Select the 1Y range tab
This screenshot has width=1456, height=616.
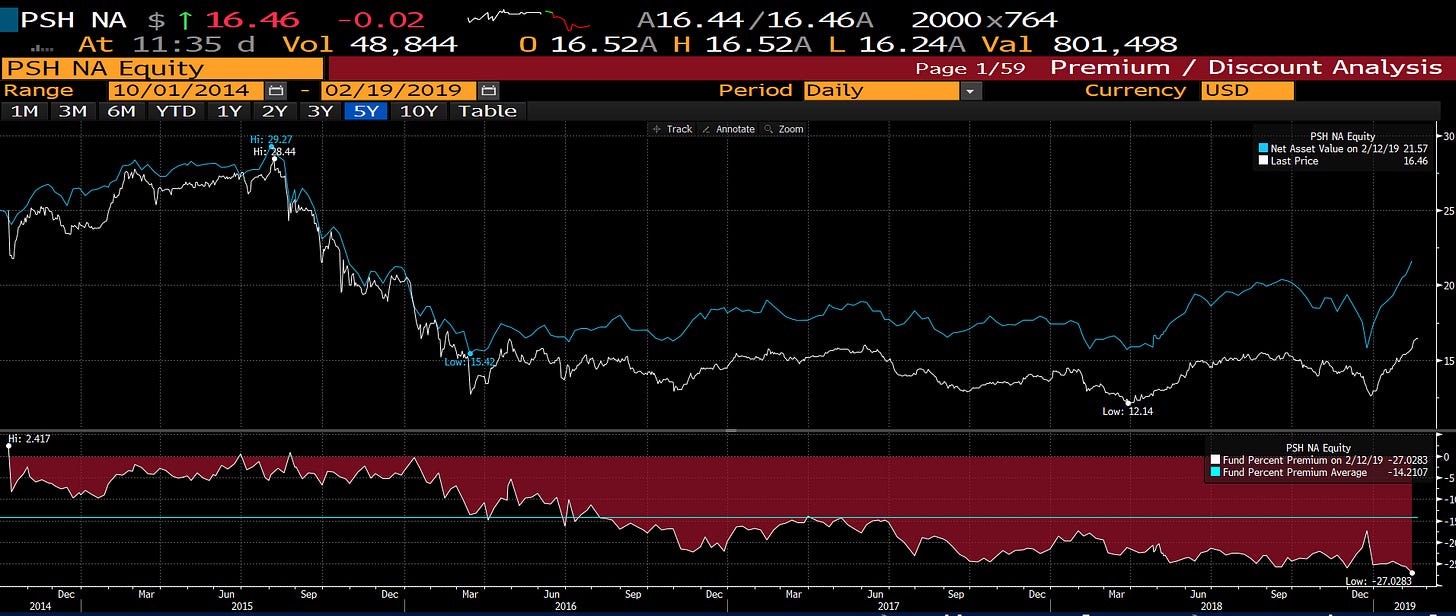(x=229, y=111)
